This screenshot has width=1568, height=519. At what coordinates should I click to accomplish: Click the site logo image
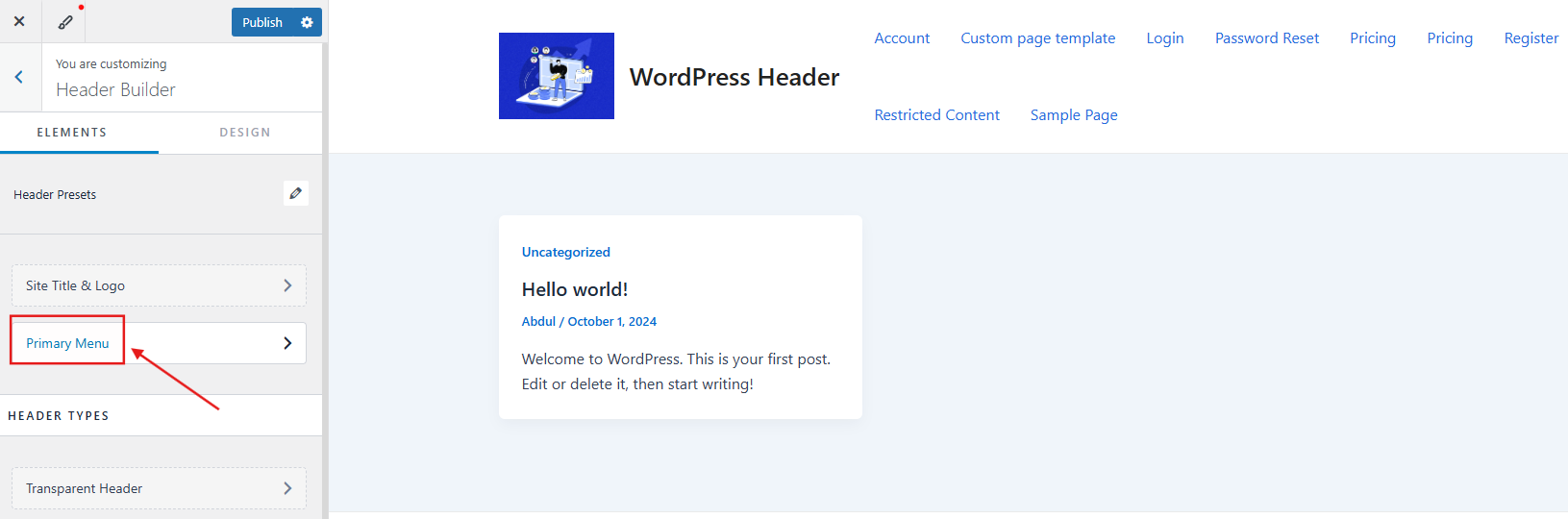(x=557, y=76)
